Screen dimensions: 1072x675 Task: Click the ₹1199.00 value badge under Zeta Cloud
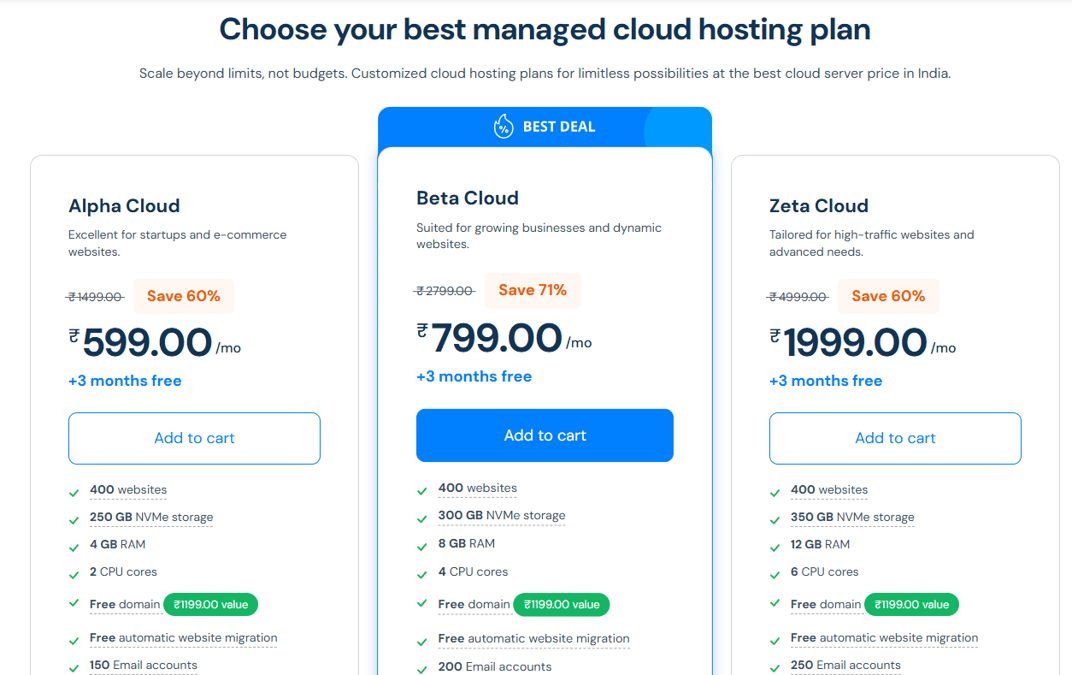(911, 604)
